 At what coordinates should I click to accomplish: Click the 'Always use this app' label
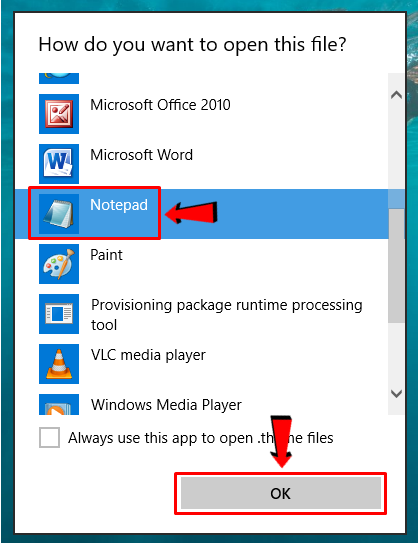coord(201,438)
